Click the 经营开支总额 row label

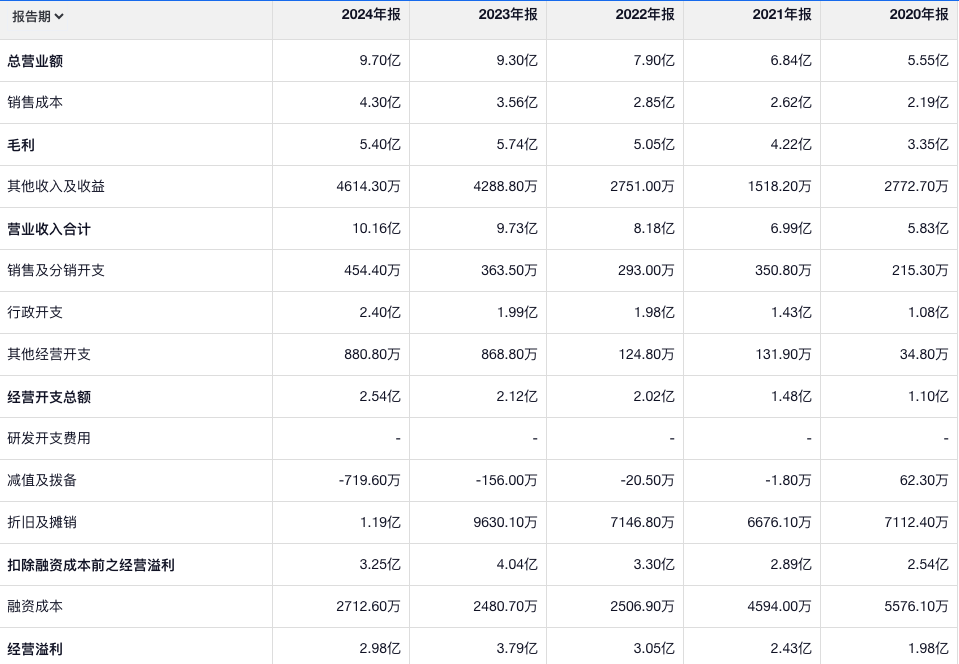[x=49, y=397]
